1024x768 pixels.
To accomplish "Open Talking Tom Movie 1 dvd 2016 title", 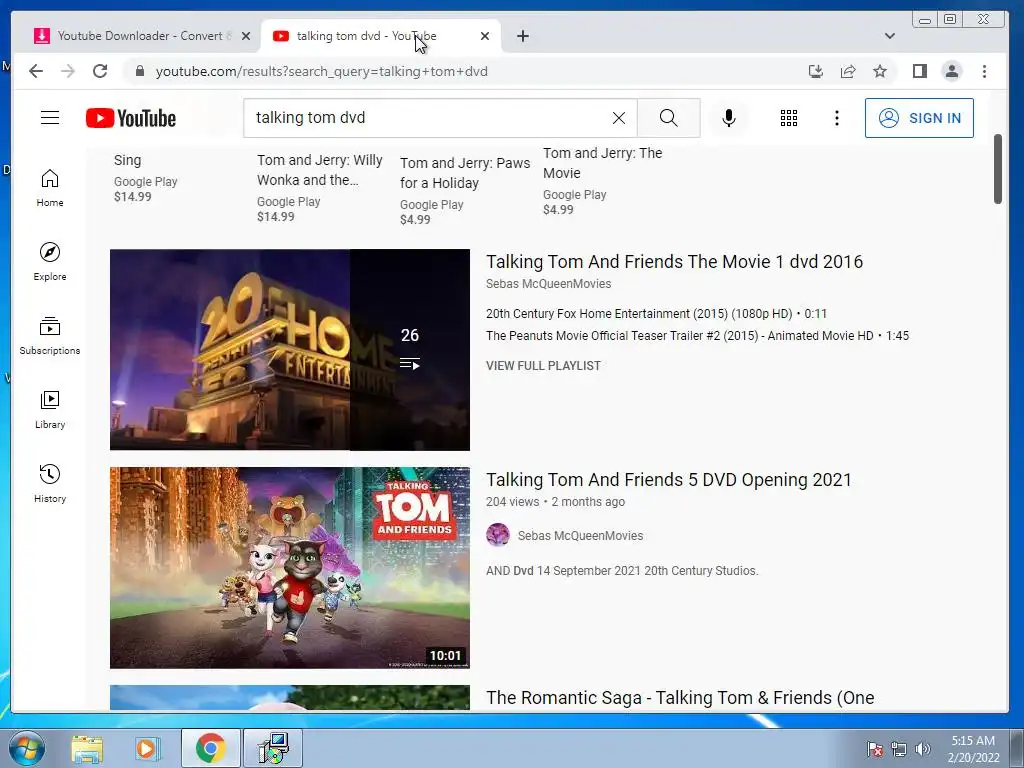I will [674, 262].
